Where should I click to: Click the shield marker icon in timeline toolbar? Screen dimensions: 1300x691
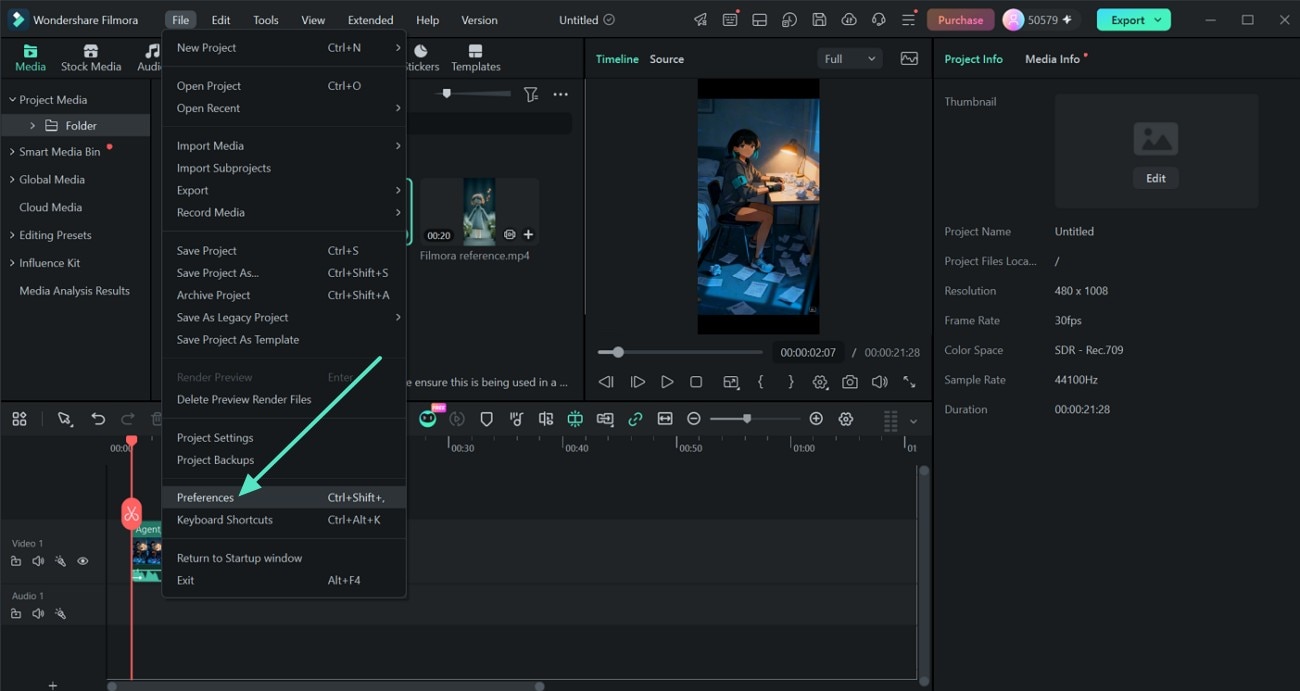pyautogui.click(x=486, y=419)
